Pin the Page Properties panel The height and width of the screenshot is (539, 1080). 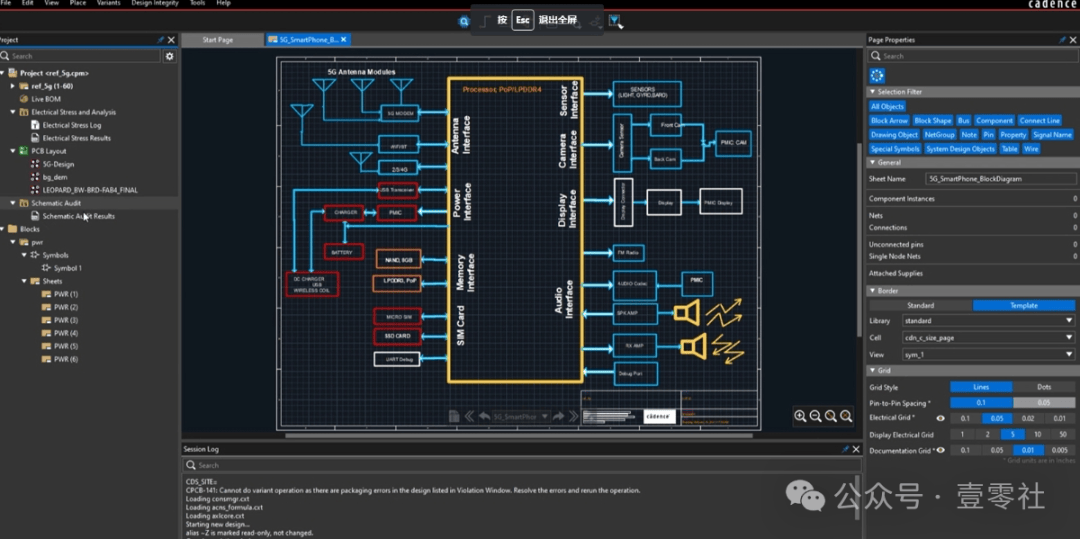1061,40
